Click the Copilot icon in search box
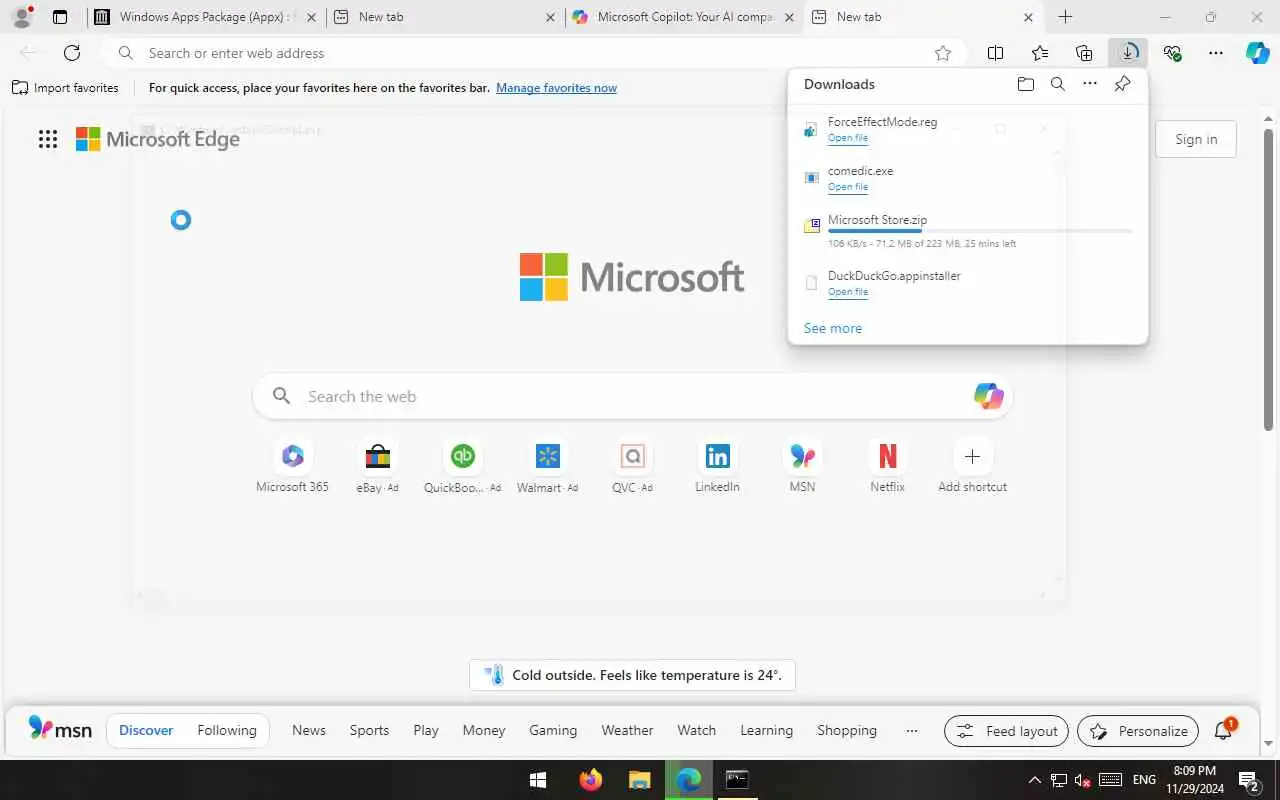This screenshot has height=800, width=1280. (988, 396)
